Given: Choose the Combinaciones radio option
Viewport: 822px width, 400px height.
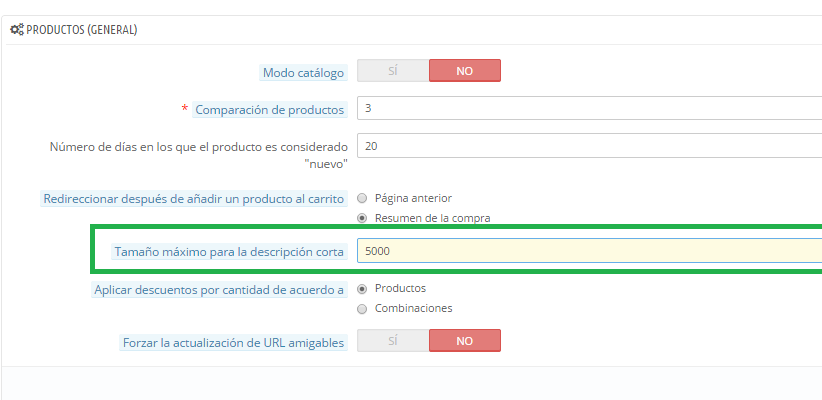Looking at the screenshot, I should 362,308.
